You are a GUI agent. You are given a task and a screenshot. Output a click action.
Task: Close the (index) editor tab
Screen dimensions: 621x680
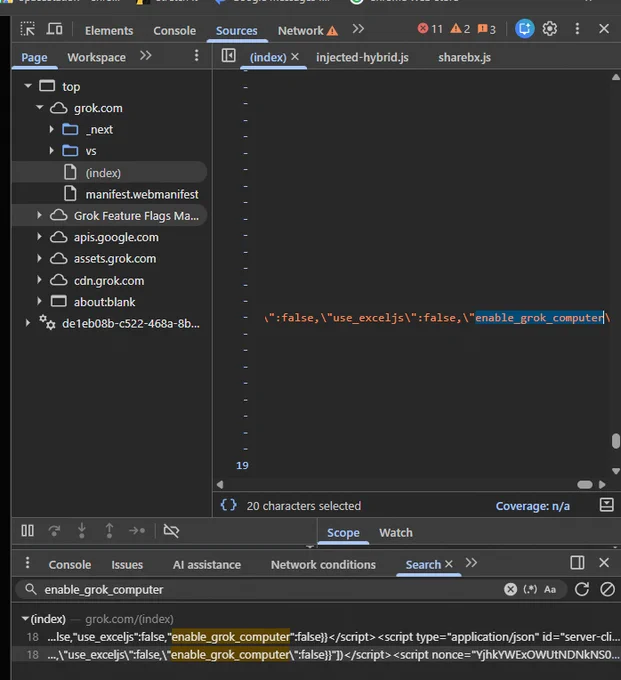pyautogui.click(x=295, y=57)
